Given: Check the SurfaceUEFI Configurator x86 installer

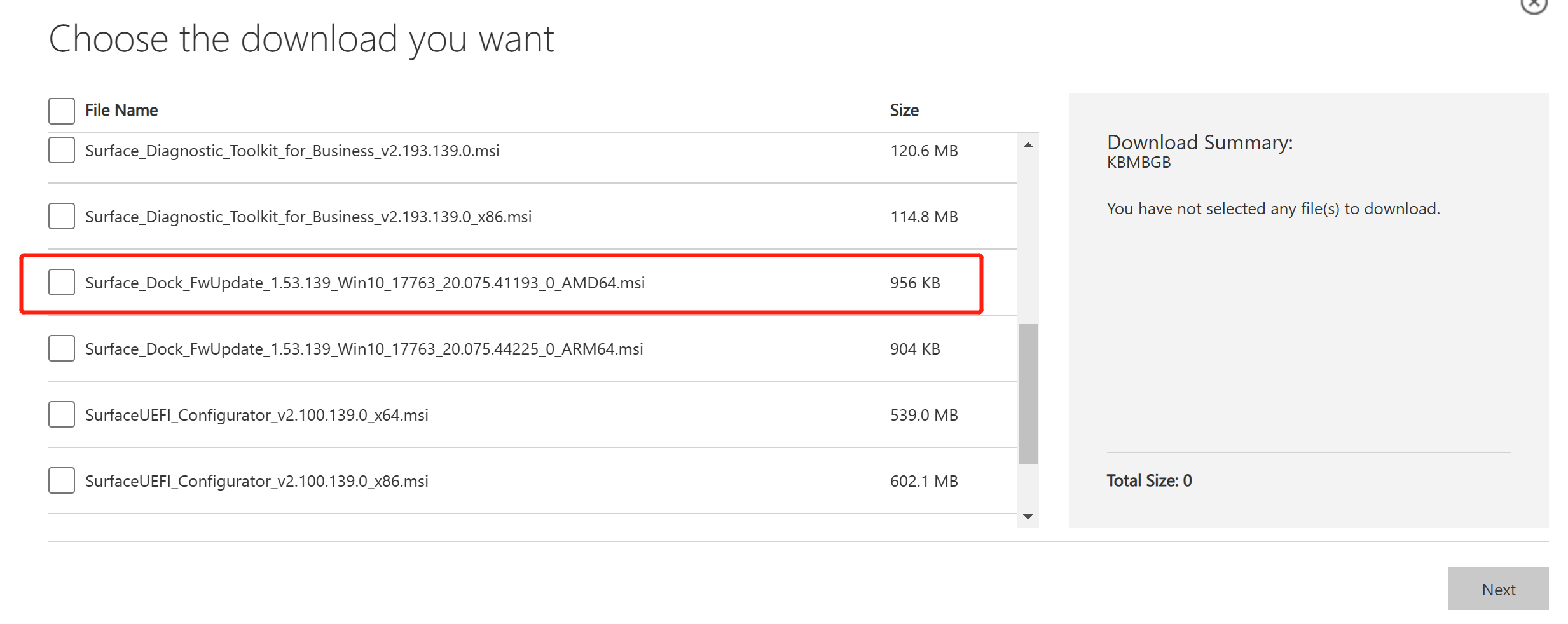Looking at the screenshot, I should click(x=61, y=480).
